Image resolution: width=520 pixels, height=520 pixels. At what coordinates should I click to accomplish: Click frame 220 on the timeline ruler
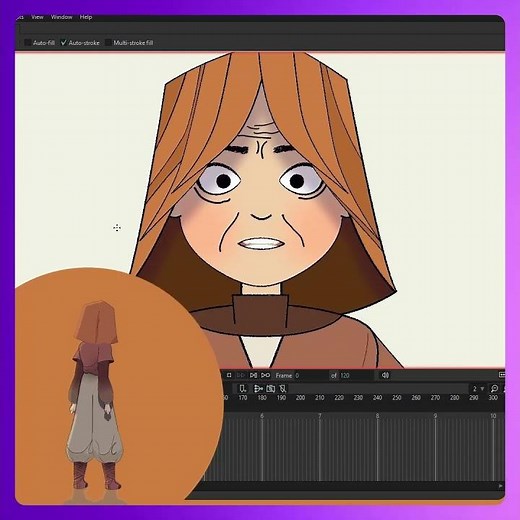click(339, 398)
